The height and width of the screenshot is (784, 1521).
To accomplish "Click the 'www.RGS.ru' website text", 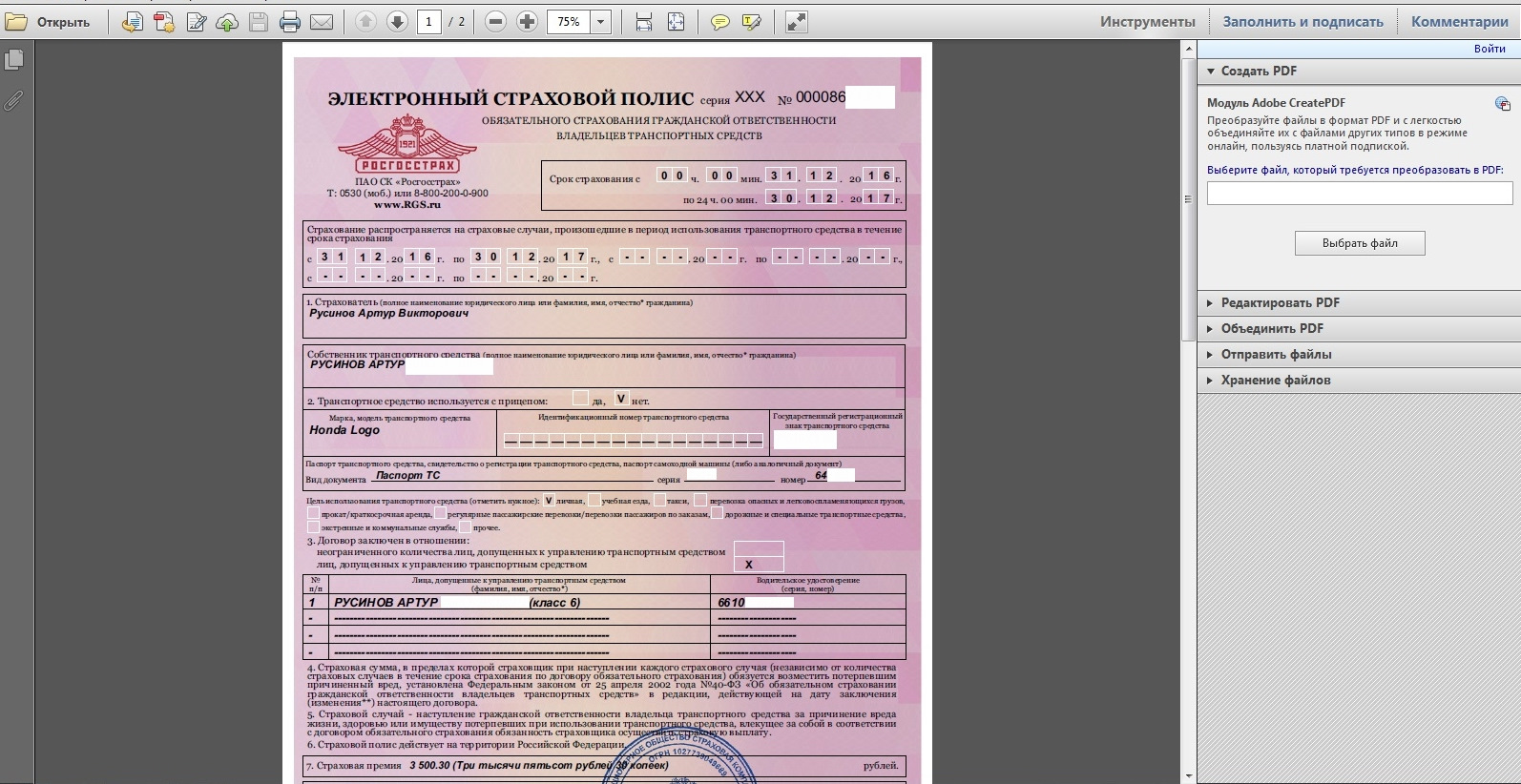I will 407,204.
